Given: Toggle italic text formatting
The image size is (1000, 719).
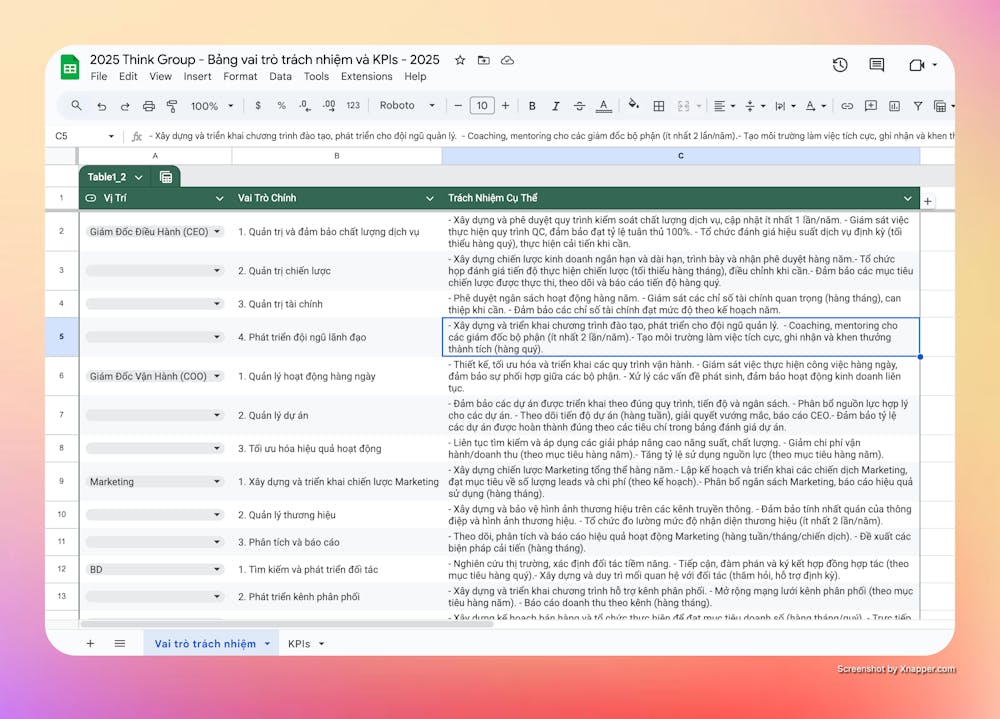Looking at the screenshot, I should (556, 106).
